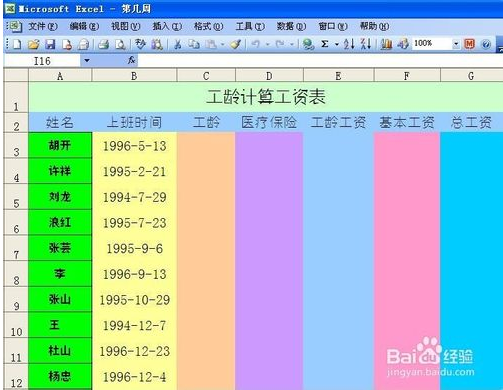Viewport: 503px width, 390px height.
Task: Print with the printer icon
Action: pos(104,44)
